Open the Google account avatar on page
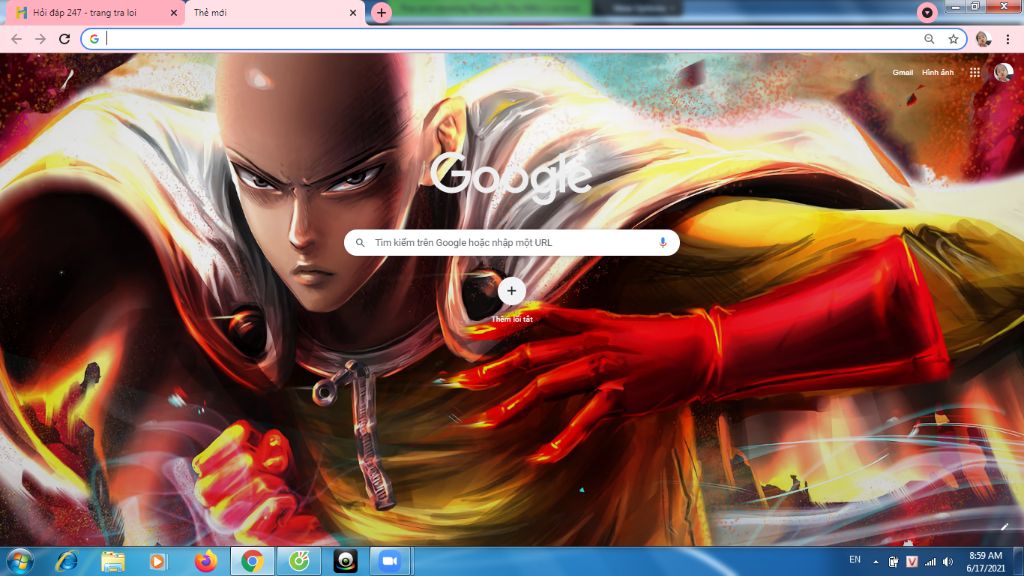The image size is (1024, 576). pos(1003,72)
